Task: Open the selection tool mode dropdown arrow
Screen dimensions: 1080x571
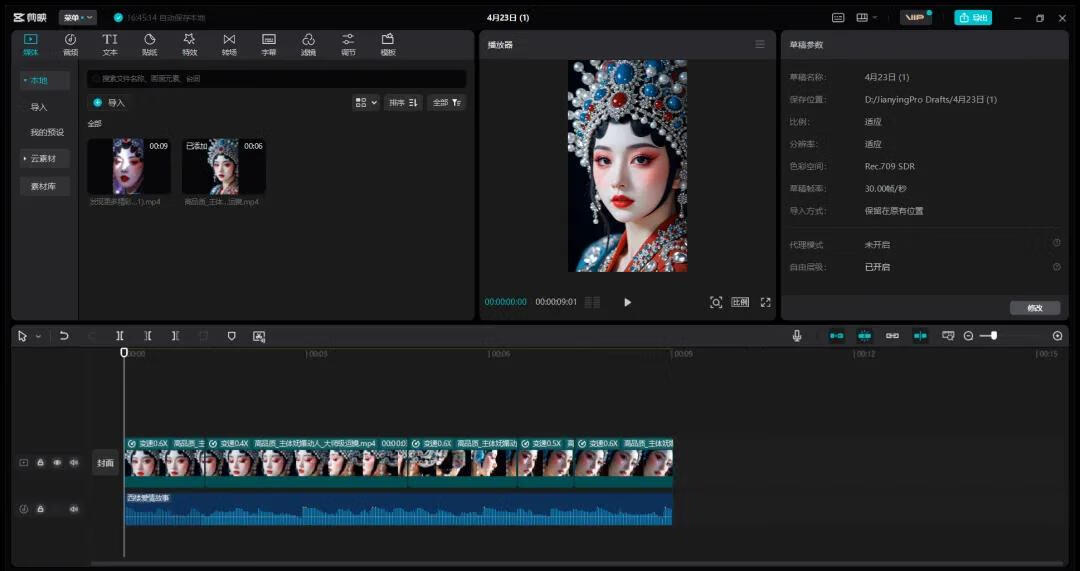Action: (39, 337)
